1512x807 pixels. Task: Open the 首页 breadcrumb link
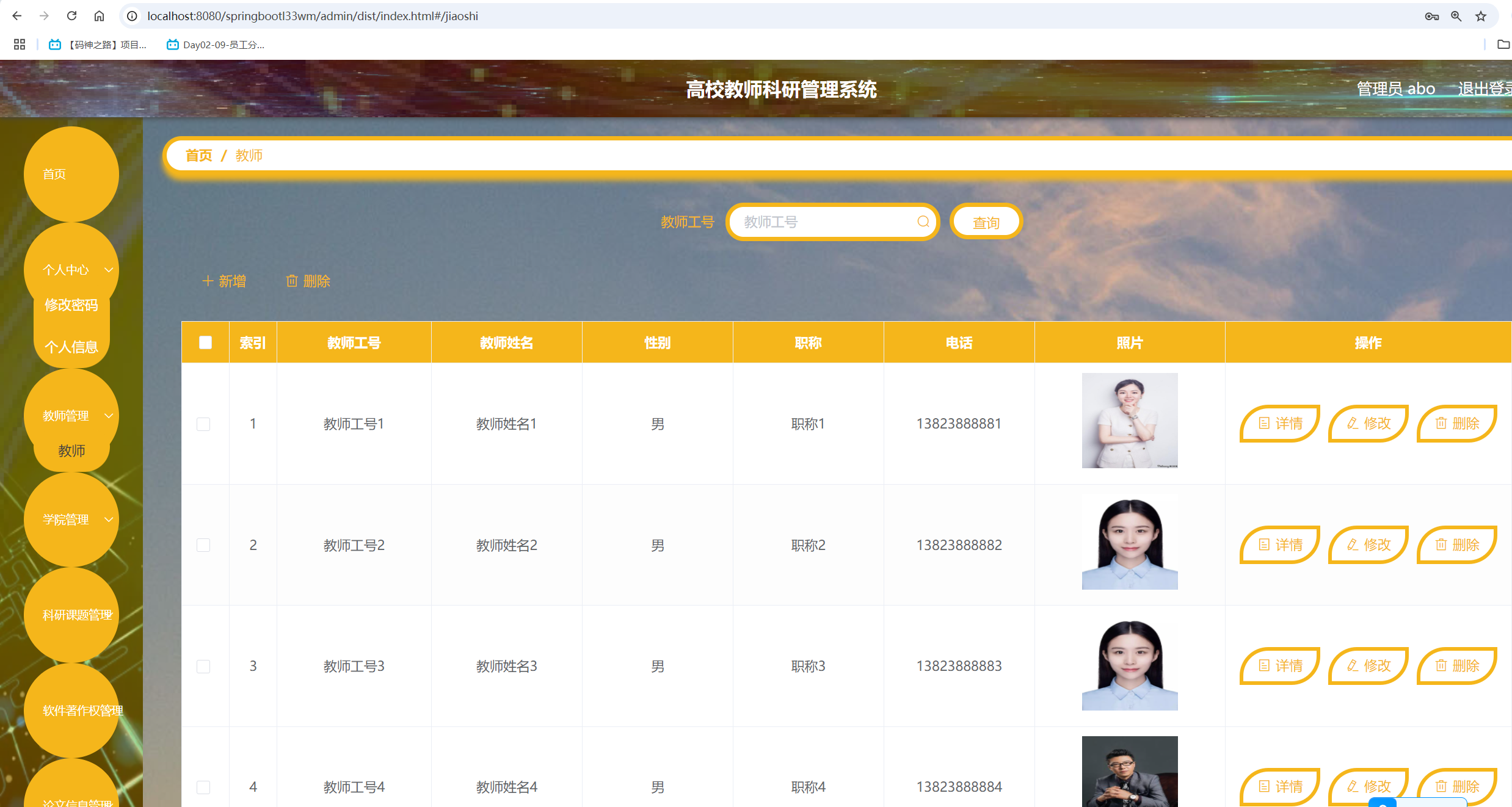pos(198,155)
